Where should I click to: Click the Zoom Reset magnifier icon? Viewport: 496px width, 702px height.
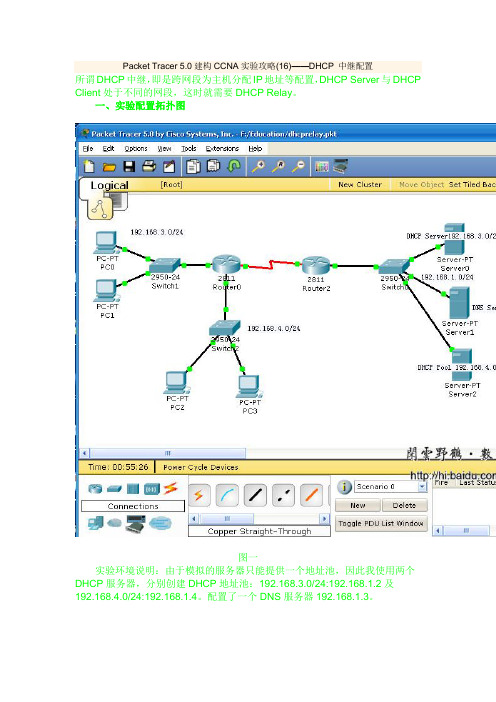[x=278, y=167]
